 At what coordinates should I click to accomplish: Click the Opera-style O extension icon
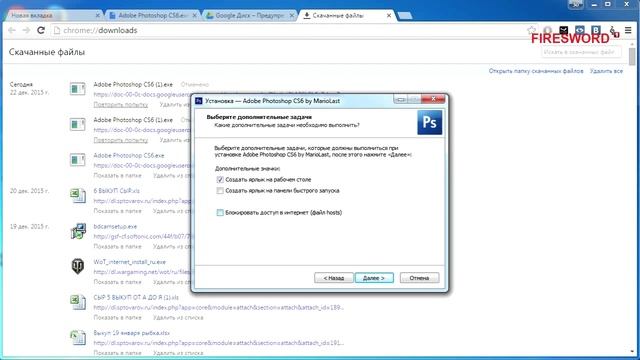point(548,30)
